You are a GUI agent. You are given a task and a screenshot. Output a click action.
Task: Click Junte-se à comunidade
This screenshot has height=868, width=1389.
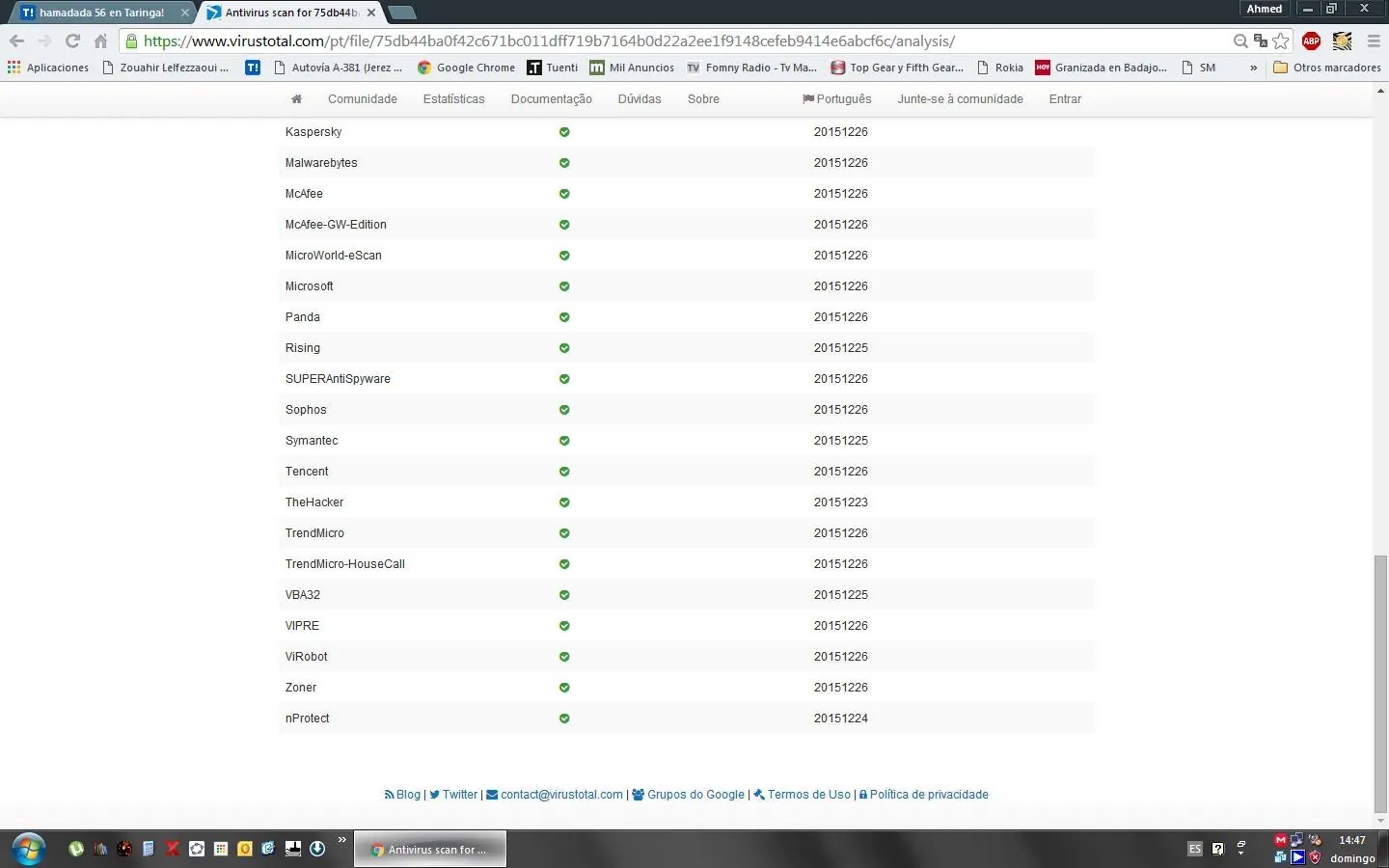click(960, 99)
